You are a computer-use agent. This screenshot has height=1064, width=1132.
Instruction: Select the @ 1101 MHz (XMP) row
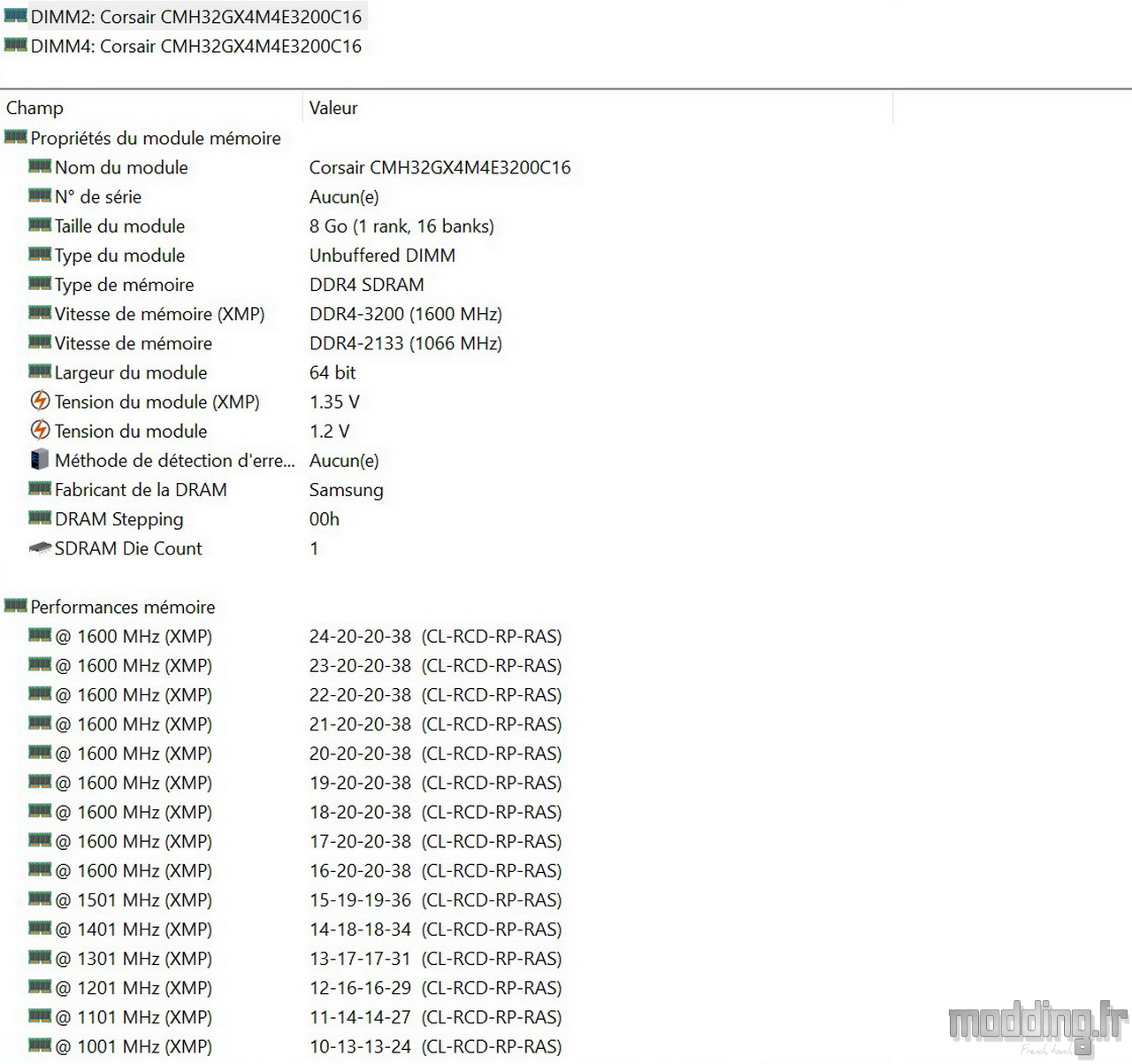click(x=134, y=1017)
